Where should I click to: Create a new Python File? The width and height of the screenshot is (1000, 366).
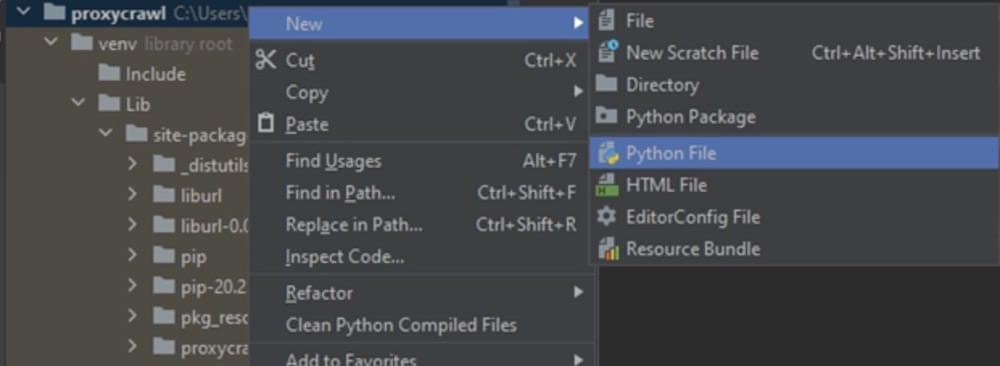pos(794,153)
